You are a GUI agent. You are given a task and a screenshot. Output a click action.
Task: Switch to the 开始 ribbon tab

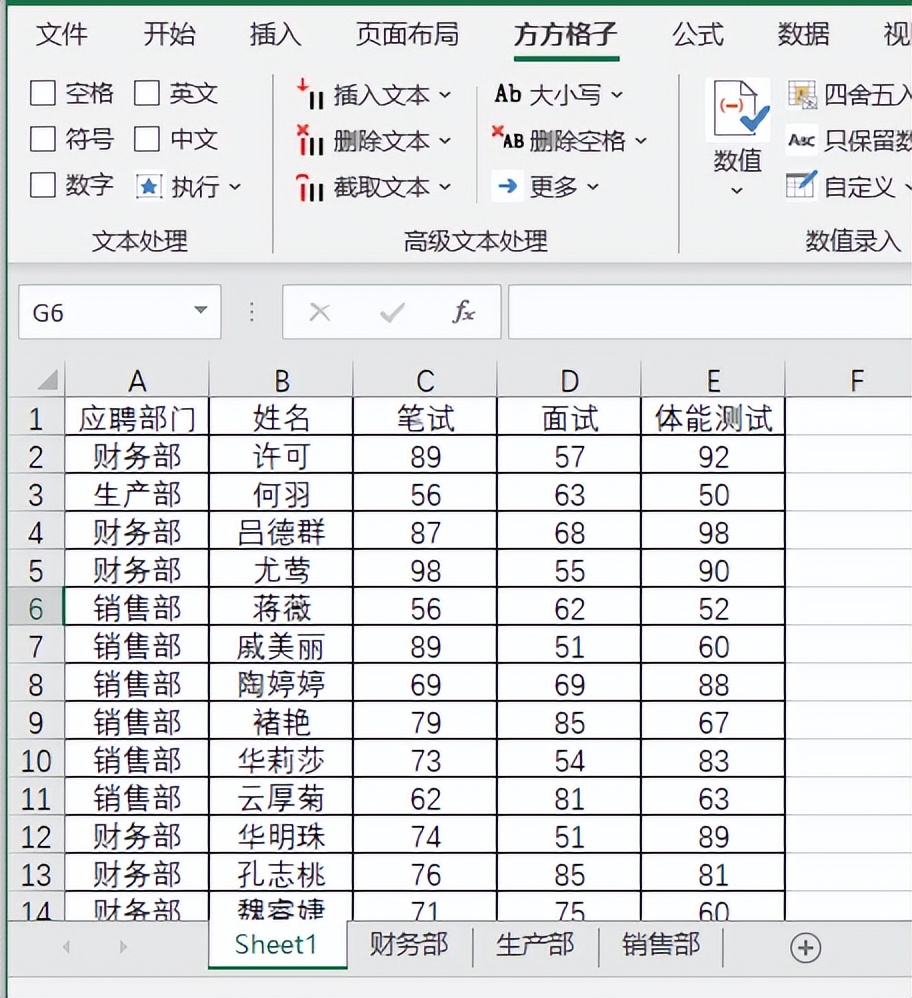pyautogui.click(x=169, y=34)
